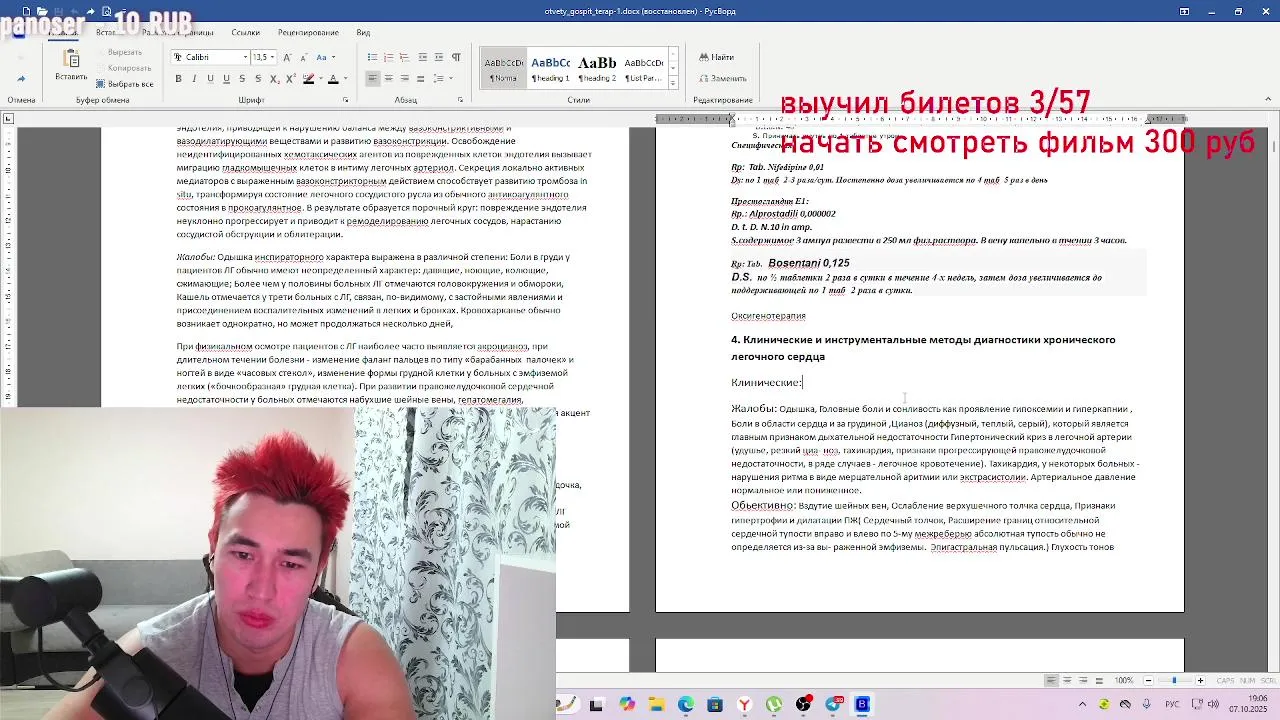Open ribbon display options icon in title bar
The height and width of the screenshot is (720, 1280).
[x=1184, y=11]
